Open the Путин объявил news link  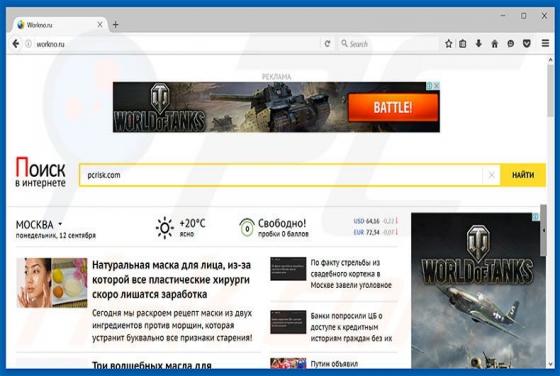click(334, 364)
